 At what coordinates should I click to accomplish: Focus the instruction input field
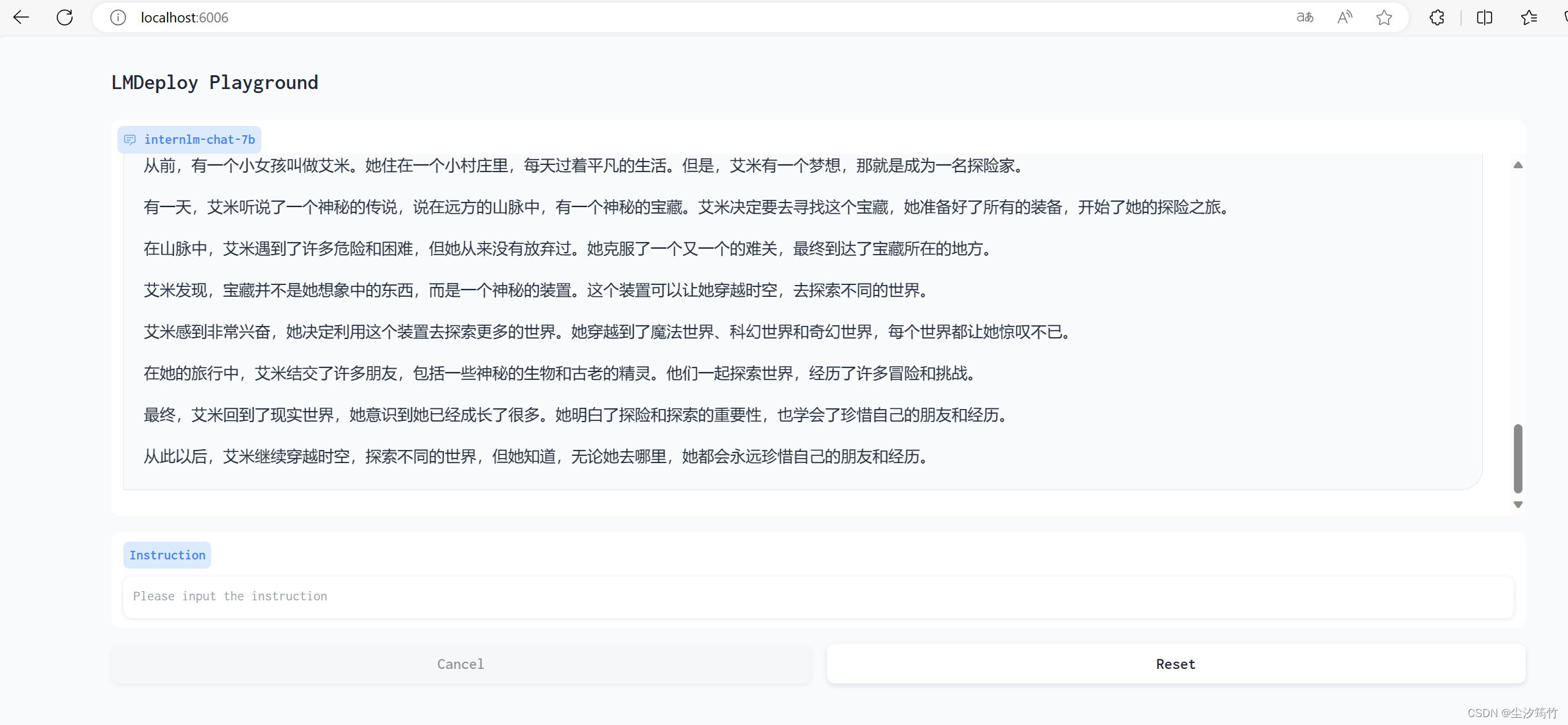pyautogui.click(x=818, y=596)
